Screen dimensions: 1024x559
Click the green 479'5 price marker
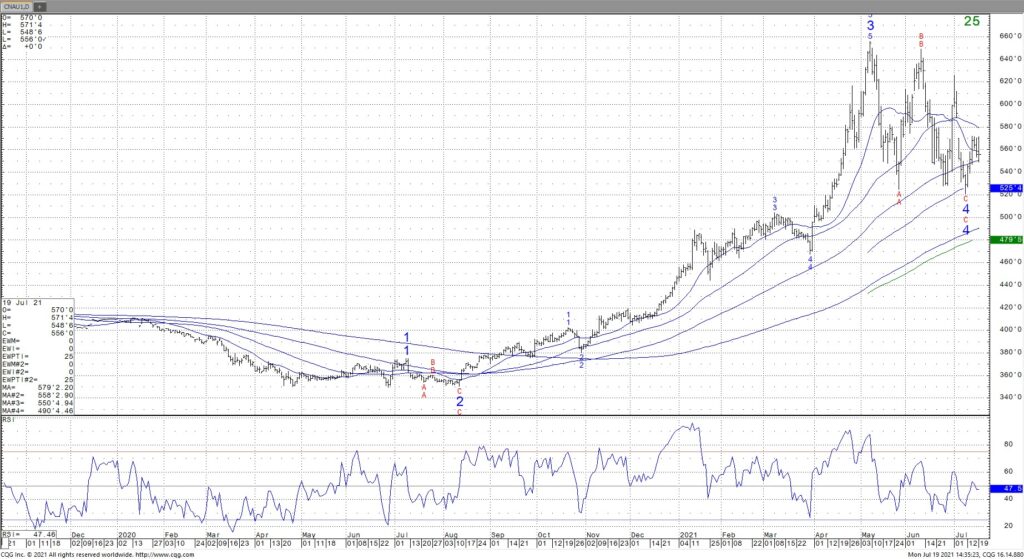(x=1004, y=240)
